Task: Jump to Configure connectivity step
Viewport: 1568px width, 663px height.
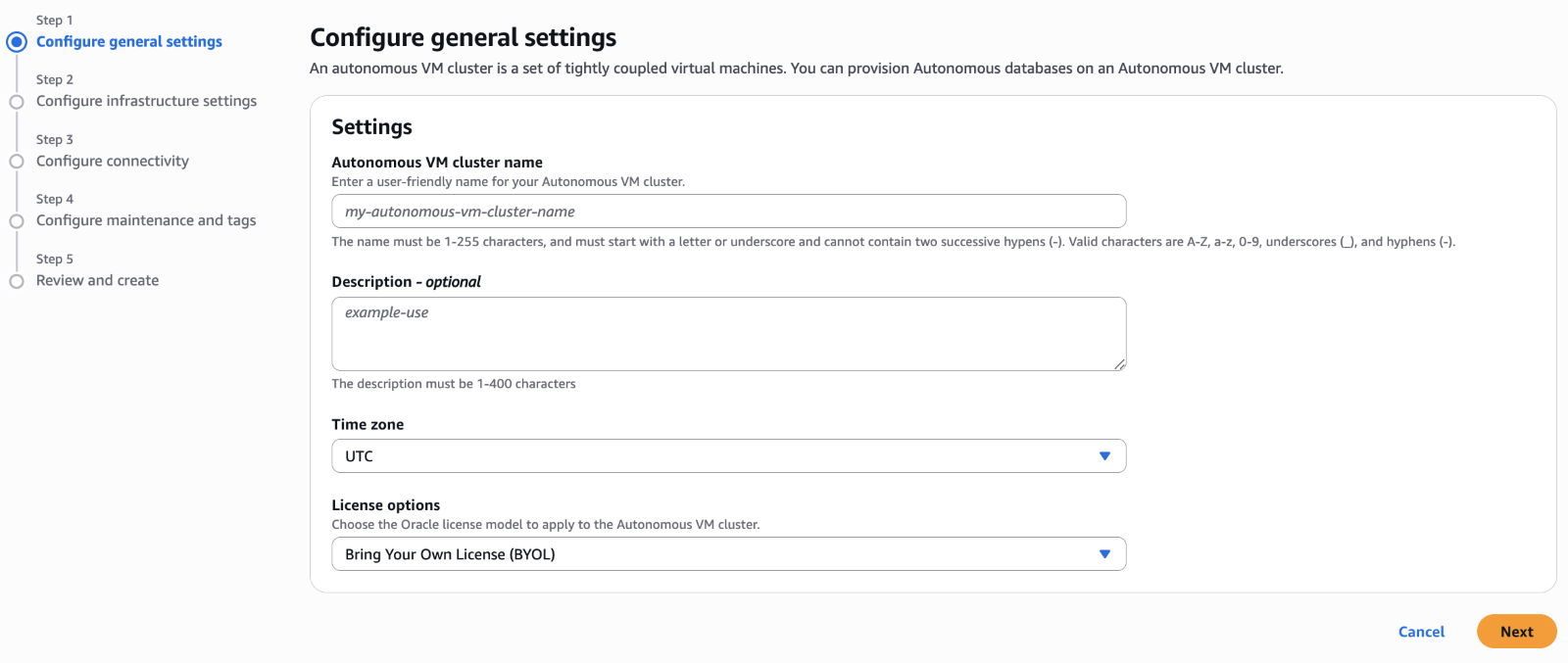Action: tap(113, 162)
